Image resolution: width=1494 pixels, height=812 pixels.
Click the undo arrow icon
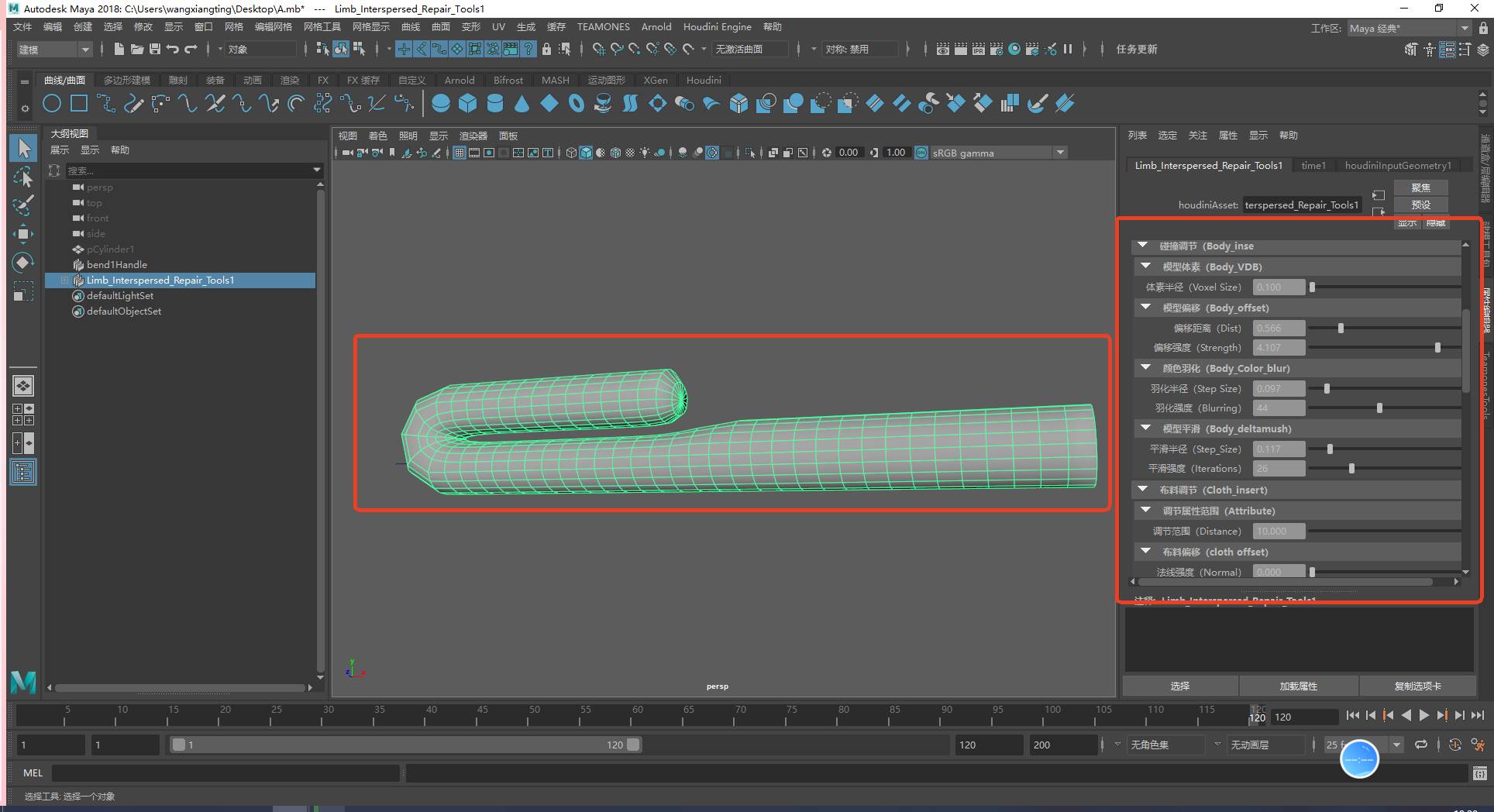point(173,50)
